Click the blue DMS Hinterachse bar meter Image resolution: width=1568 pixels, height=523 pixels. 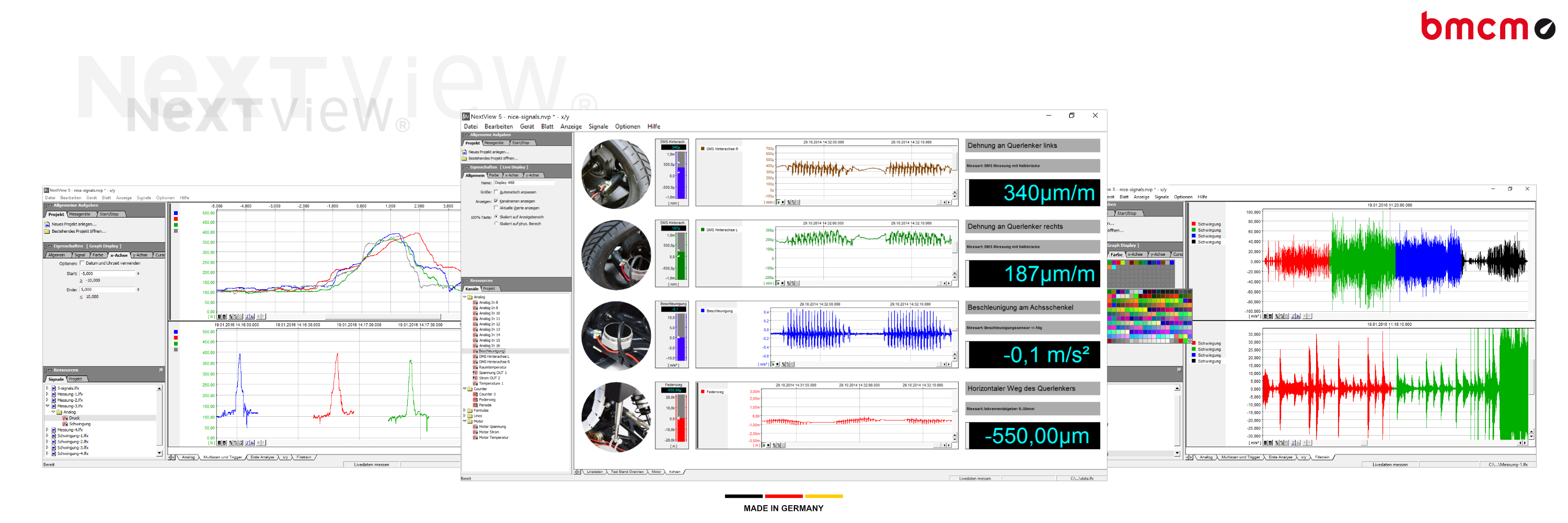pyautogui.click(x=682, y=175)
